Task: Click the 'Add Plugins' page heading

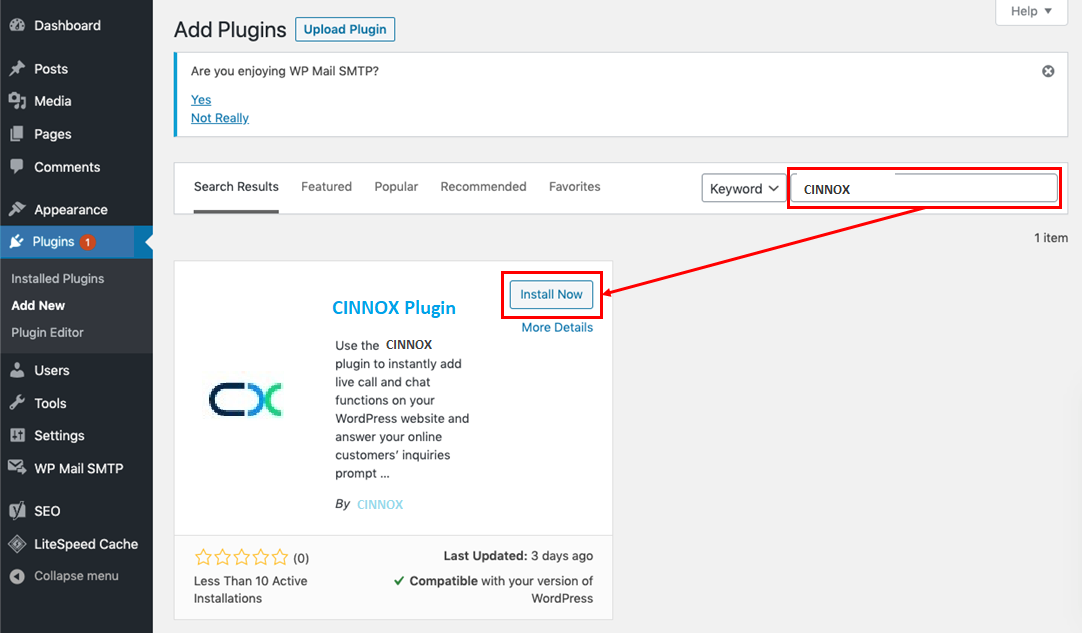Action: [230, 30]
